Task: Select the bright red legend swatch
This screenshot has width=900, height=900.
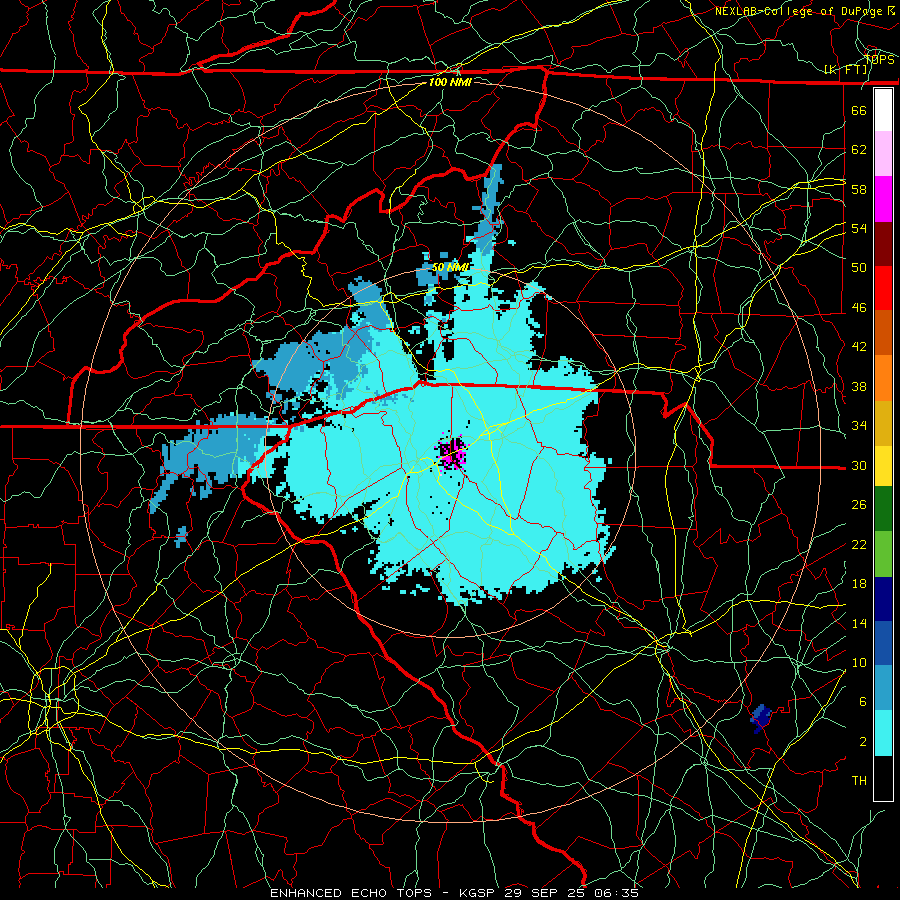Action: click(883, 288)
